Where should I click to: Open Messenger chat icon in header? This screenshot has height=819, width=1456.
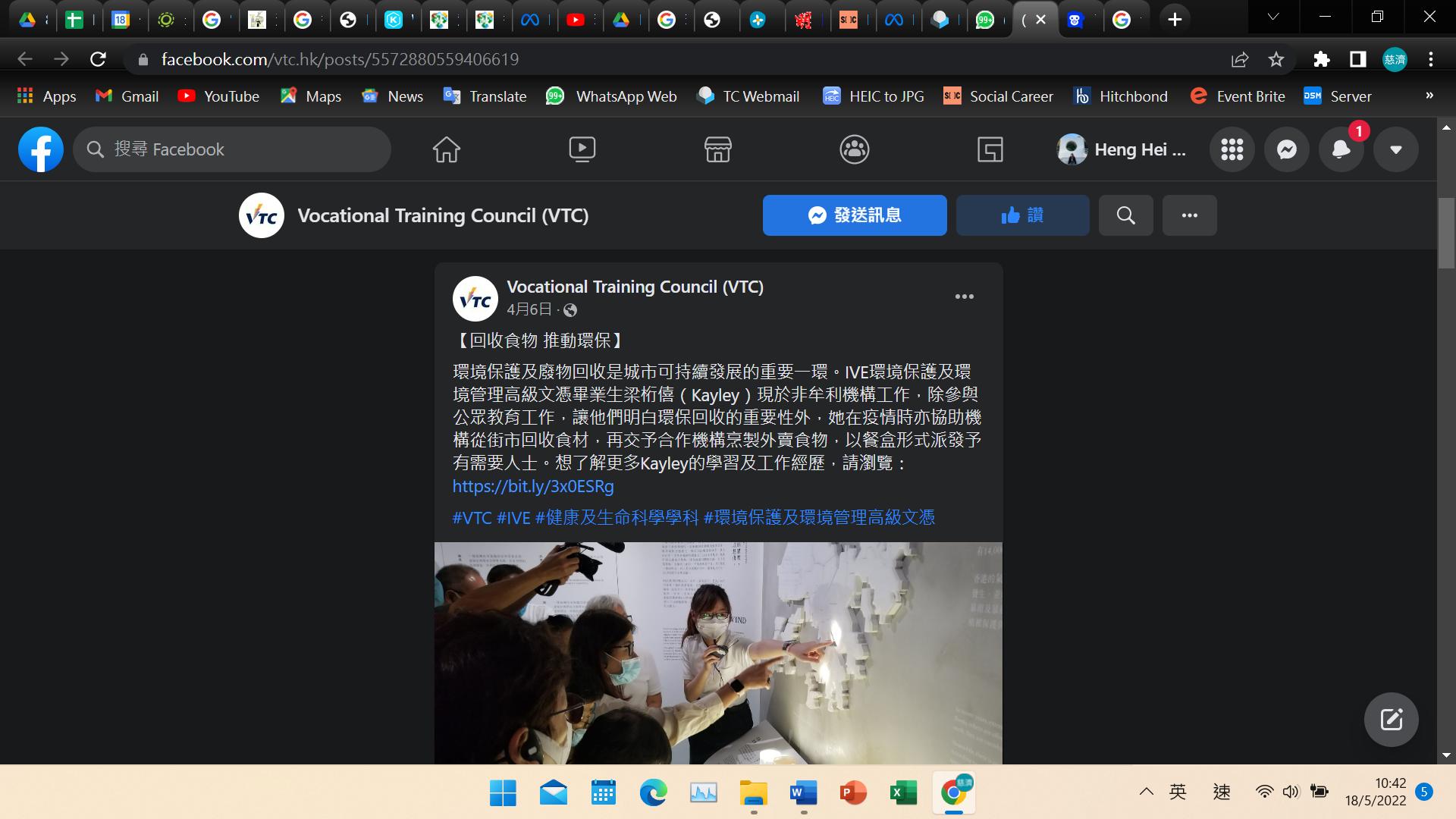tap(1286, 149)
